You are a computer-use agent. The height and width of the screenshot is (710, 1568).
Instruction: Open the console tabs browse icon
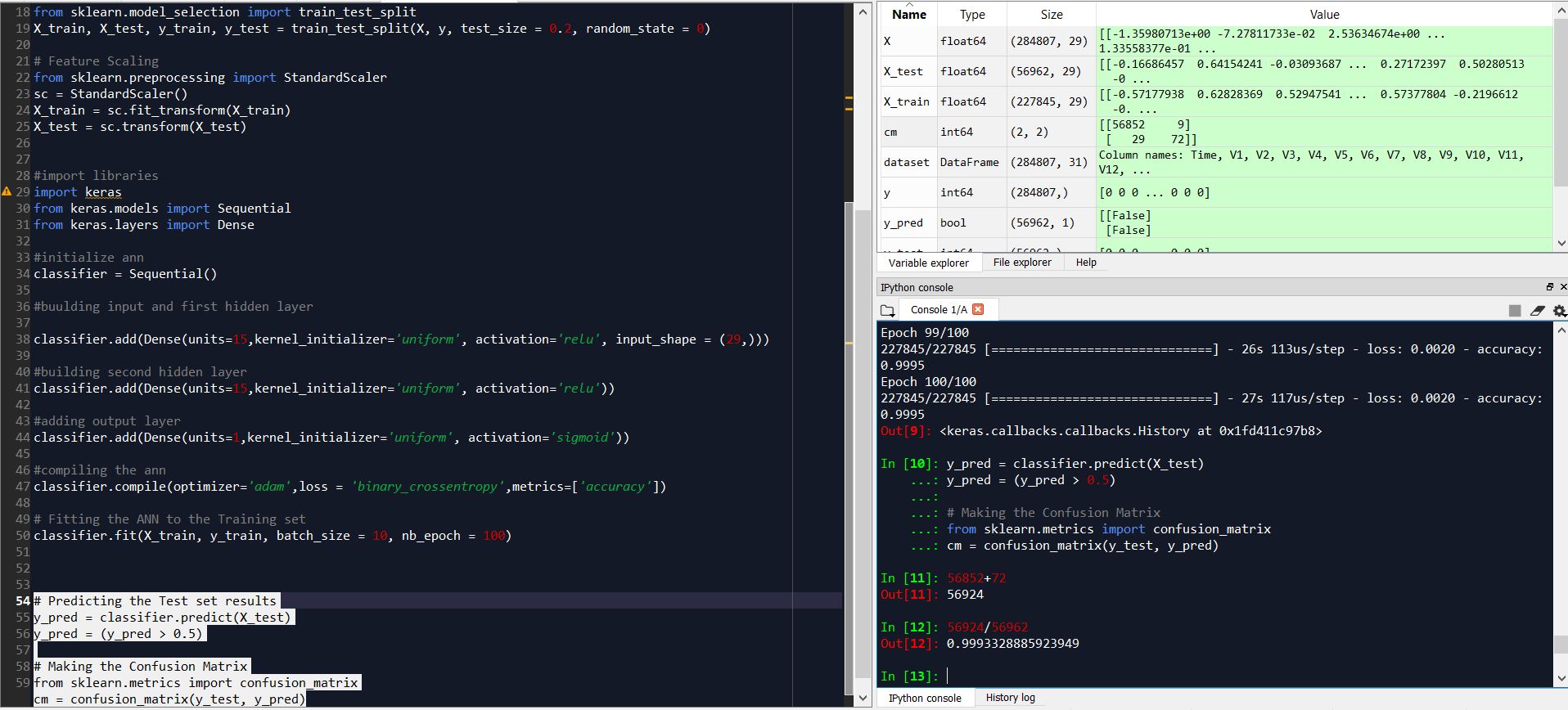(x=887, y=311)
